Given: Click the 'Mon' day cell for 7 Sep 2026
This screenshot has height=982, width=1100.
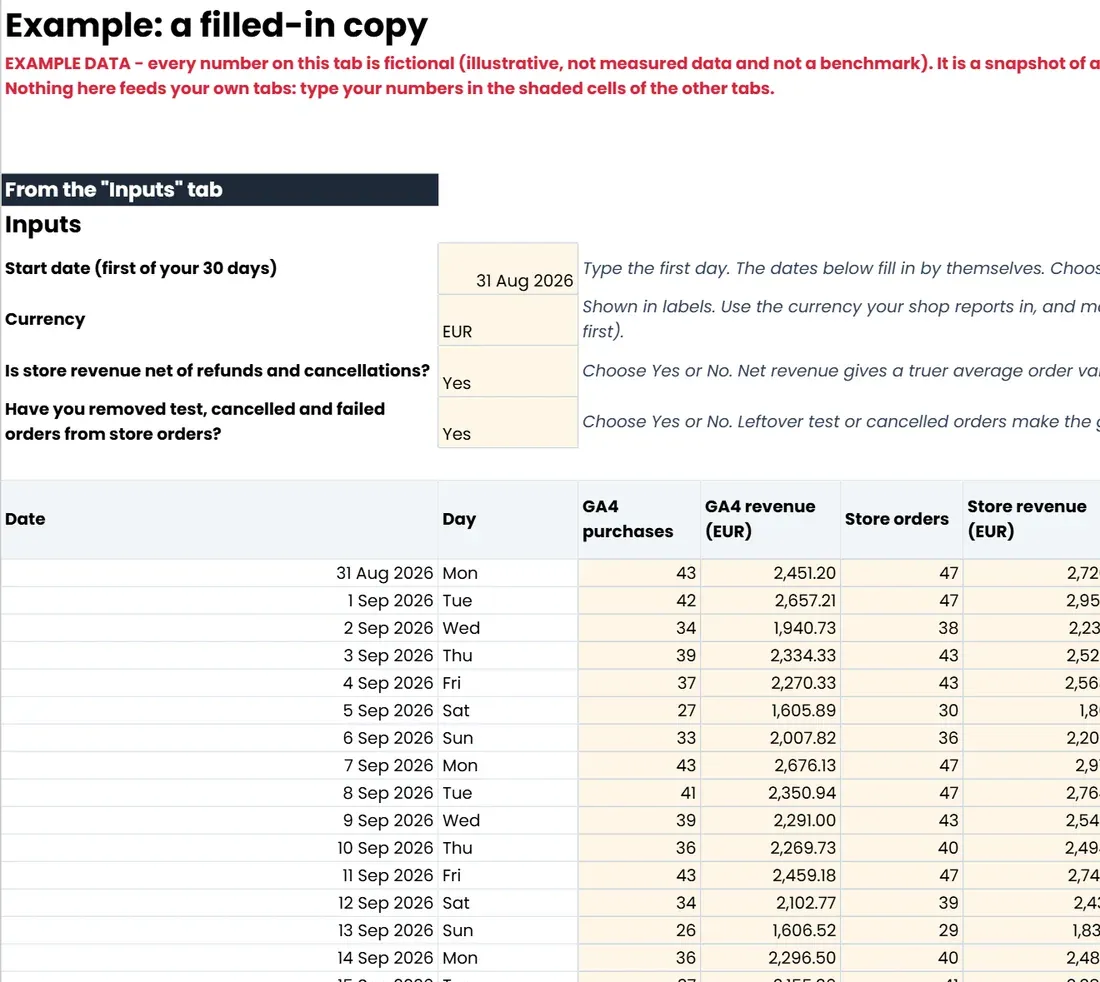Looking at the screenshot, I should point(508,765).
